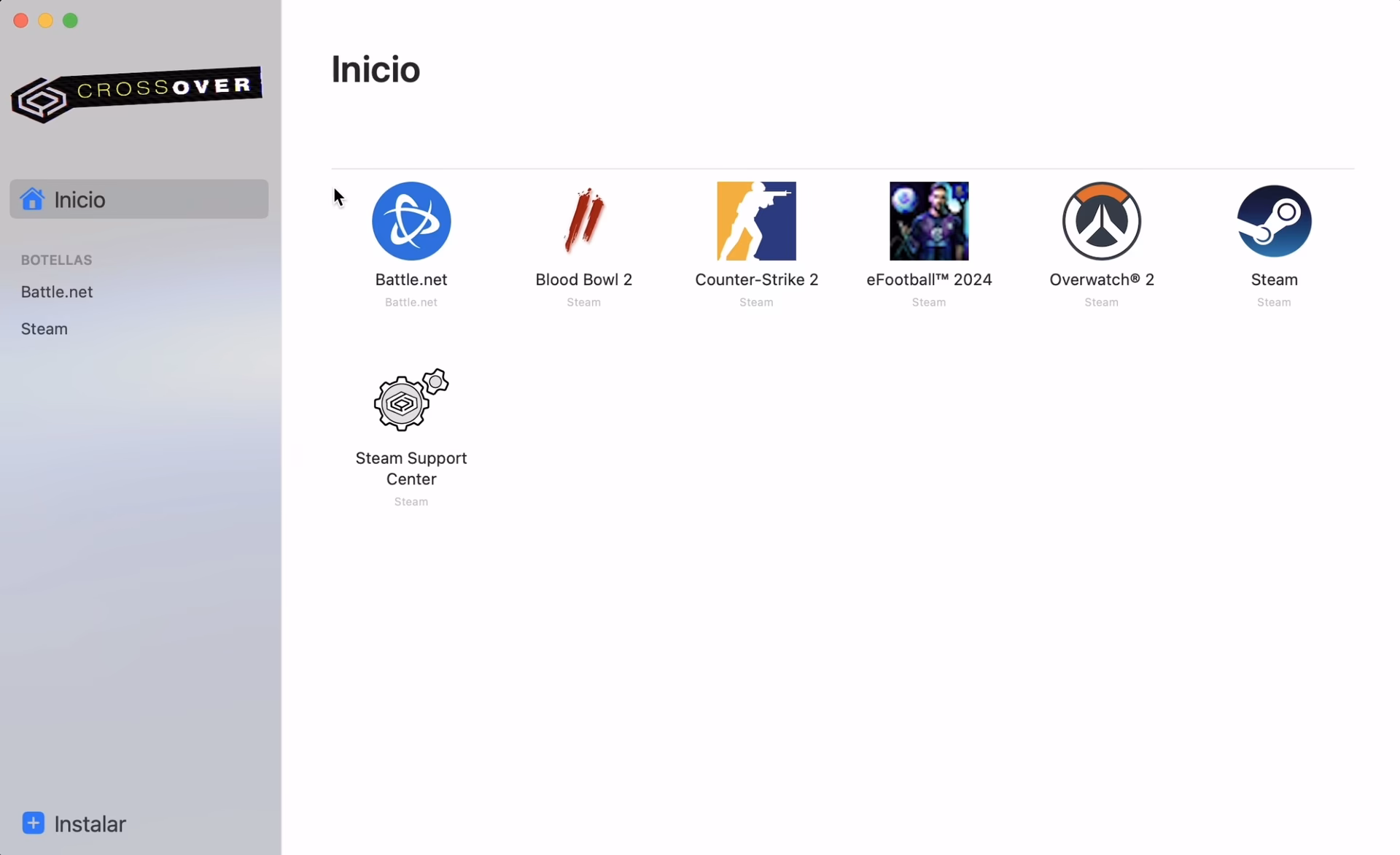Close the CrossOver window with red button
Screen dimensions: 1400x855
(x=21, y=20)
